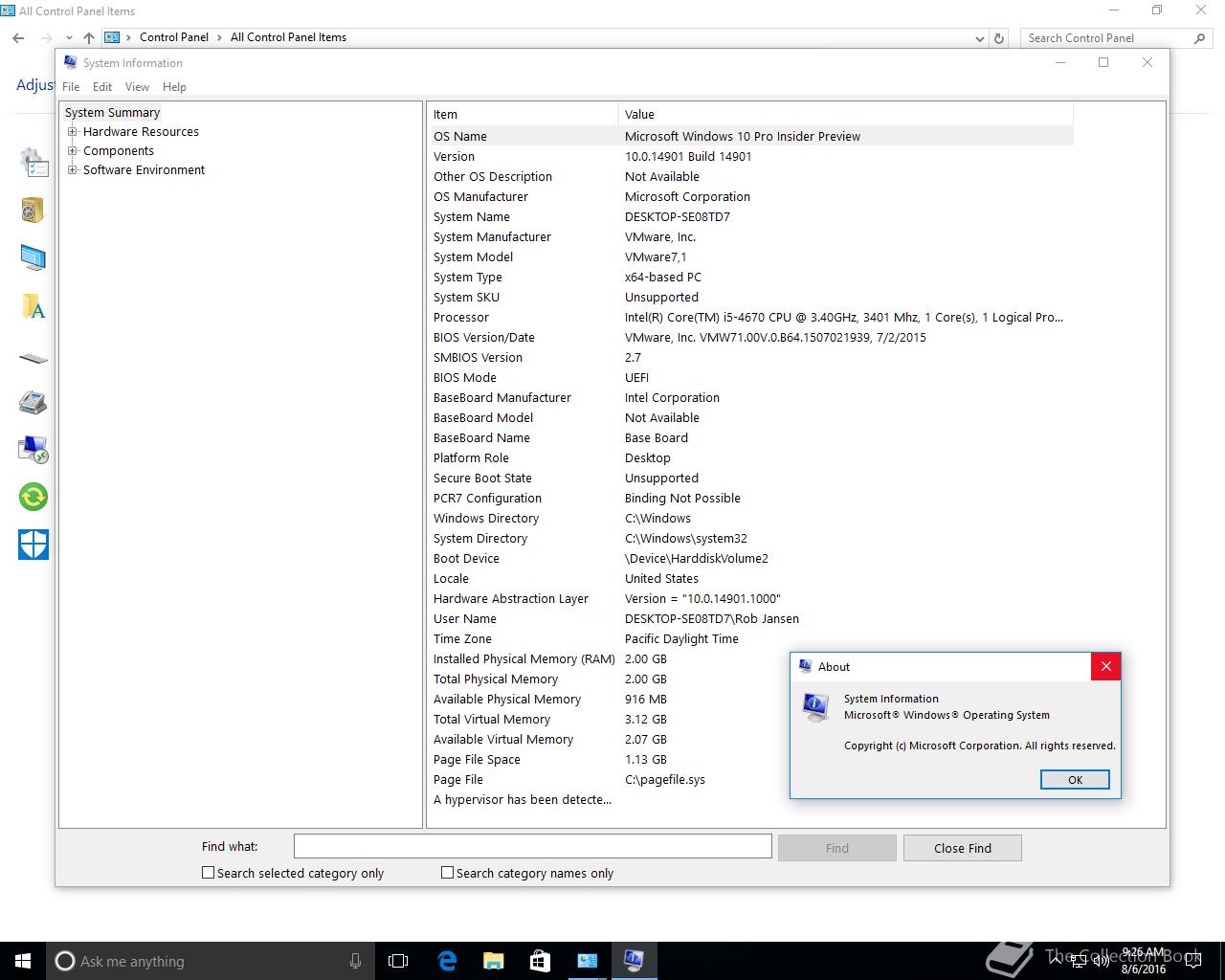Screen dimensions: 1225x980
Task: Click OK in the About dialog
Action: [1075, 780]
